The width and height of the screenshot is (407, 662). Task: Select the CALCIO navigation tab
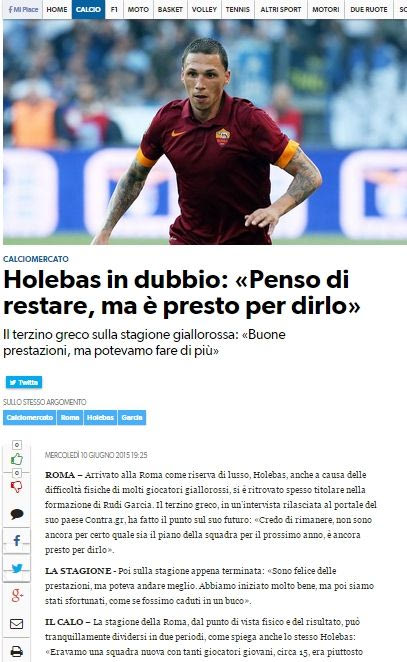(88, 9)
